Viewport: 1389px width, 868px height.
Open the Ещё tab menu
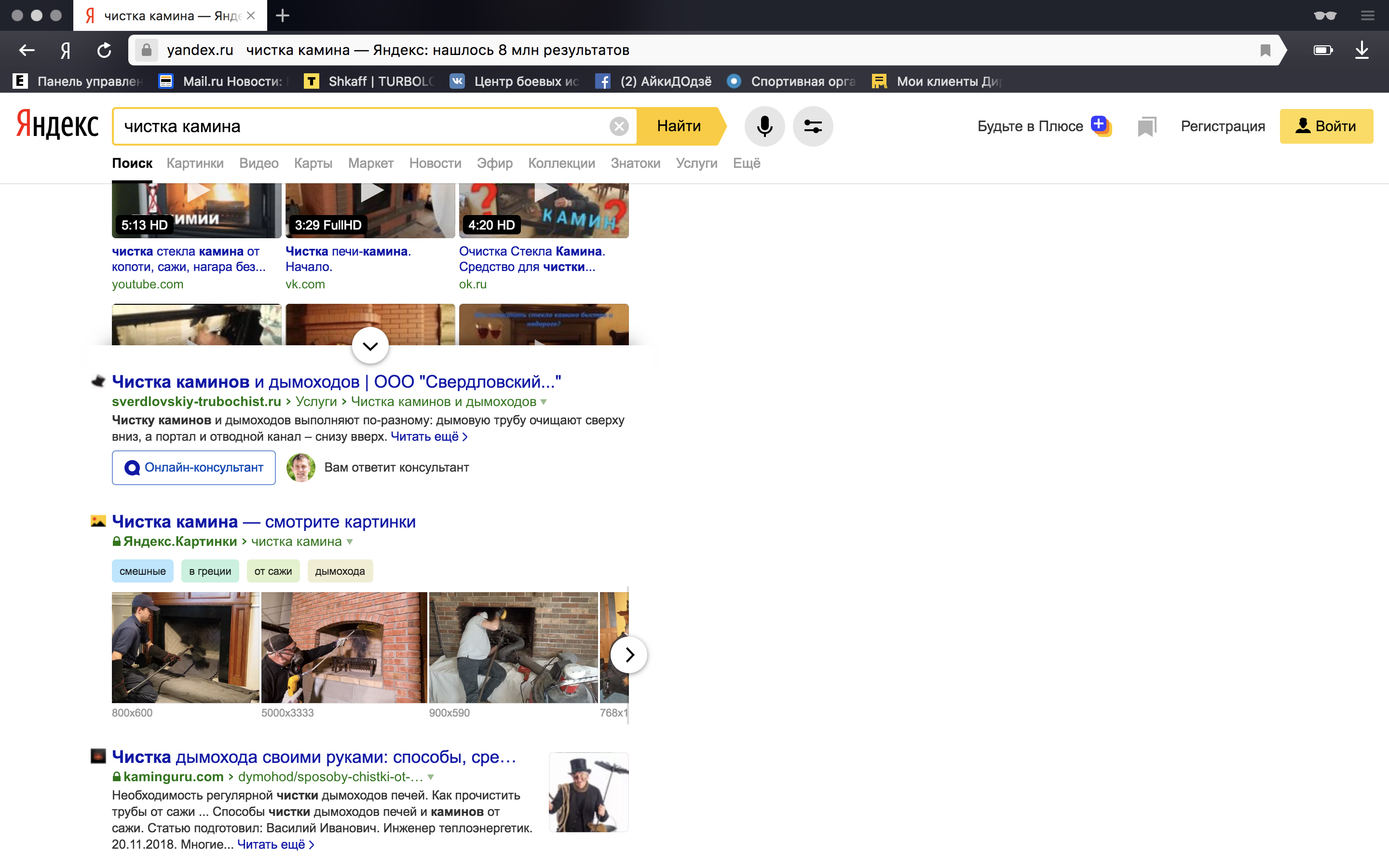point(746,163)
